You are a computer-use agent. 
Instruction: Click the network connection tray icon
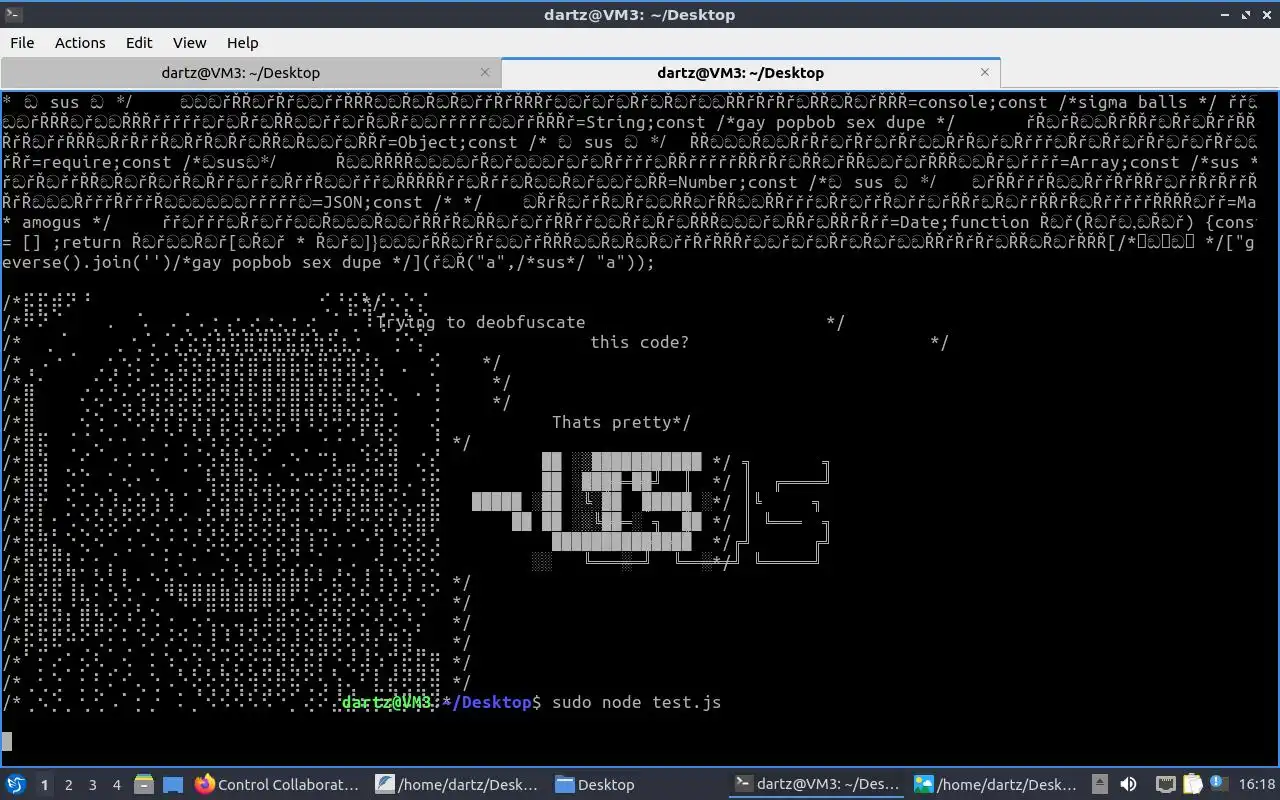(x=1166, y=784)
